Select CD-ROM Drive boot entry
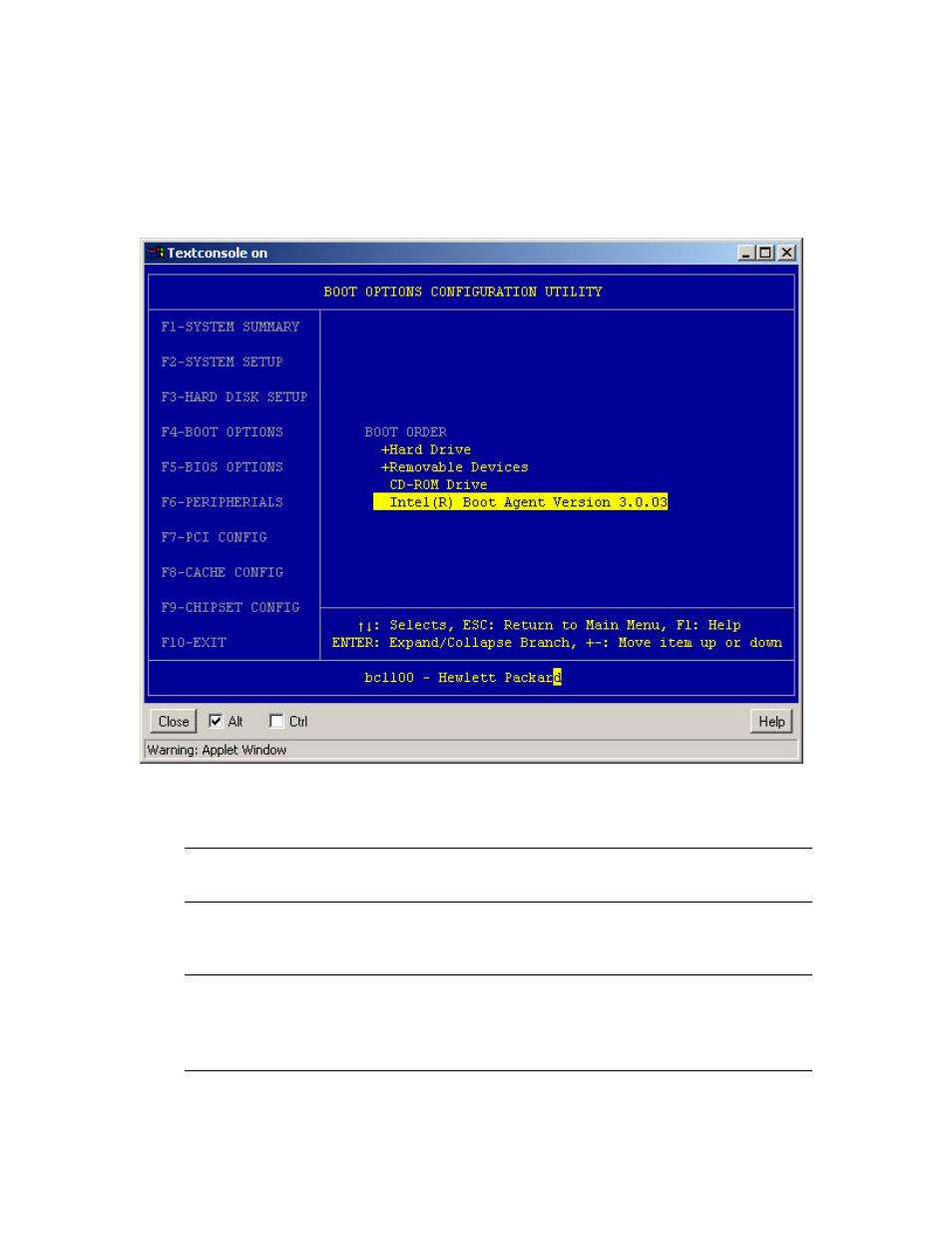This screenshot has width=952, height=1233. 438,485
